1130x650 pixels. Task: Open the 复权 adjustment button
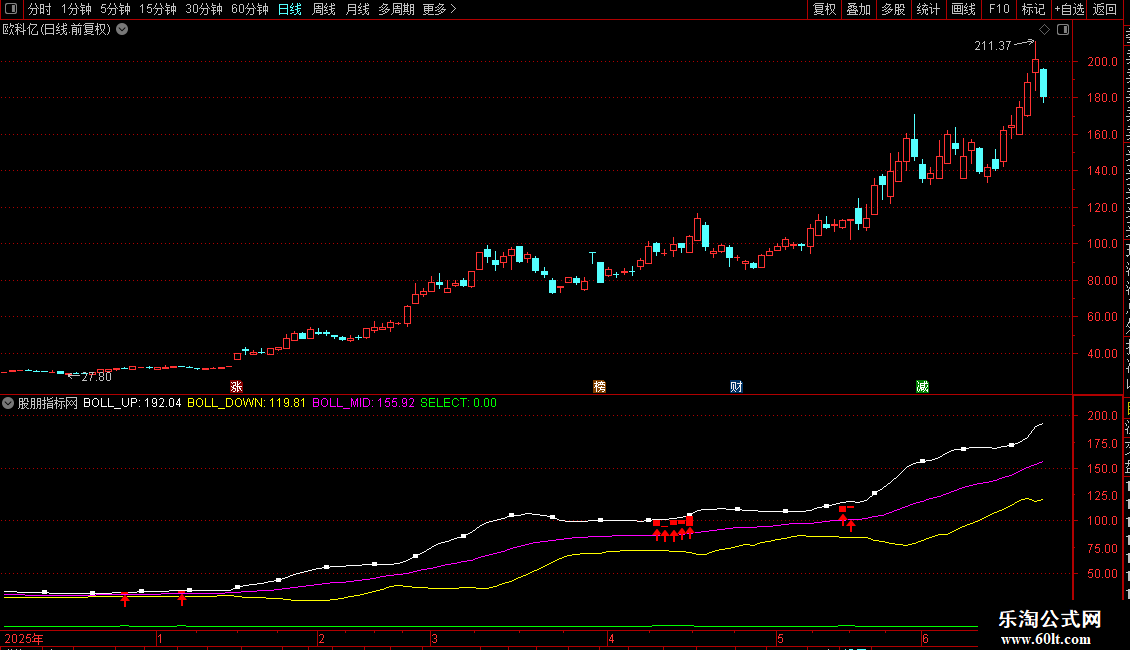coord(824,9)
